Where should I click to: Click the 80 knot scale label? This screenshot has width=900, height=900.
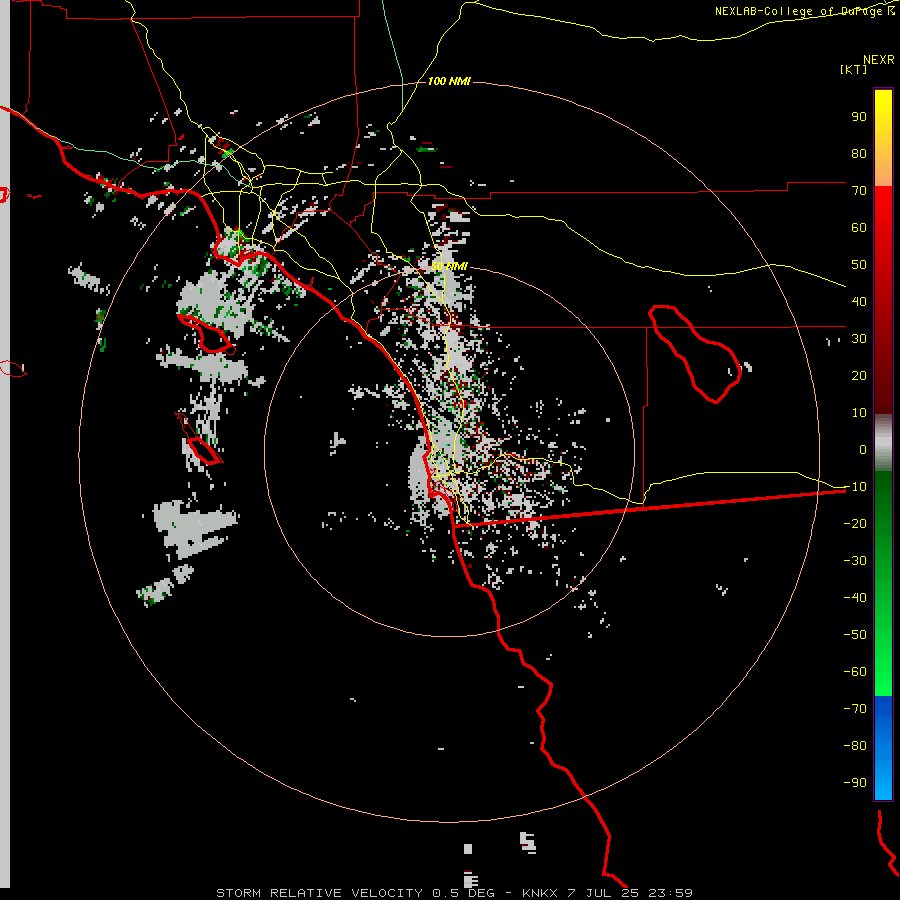(859, 153)
